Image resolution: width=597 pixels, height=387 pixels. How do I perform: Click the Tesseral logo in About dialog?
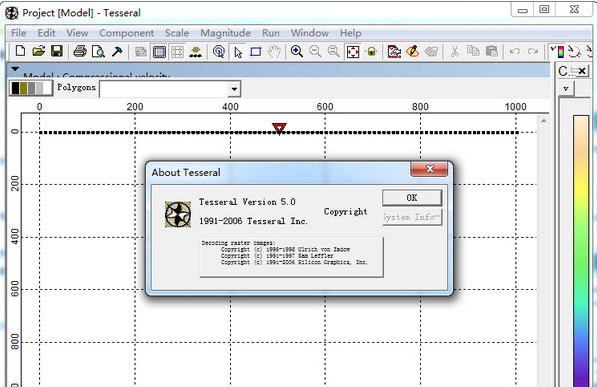178,214
